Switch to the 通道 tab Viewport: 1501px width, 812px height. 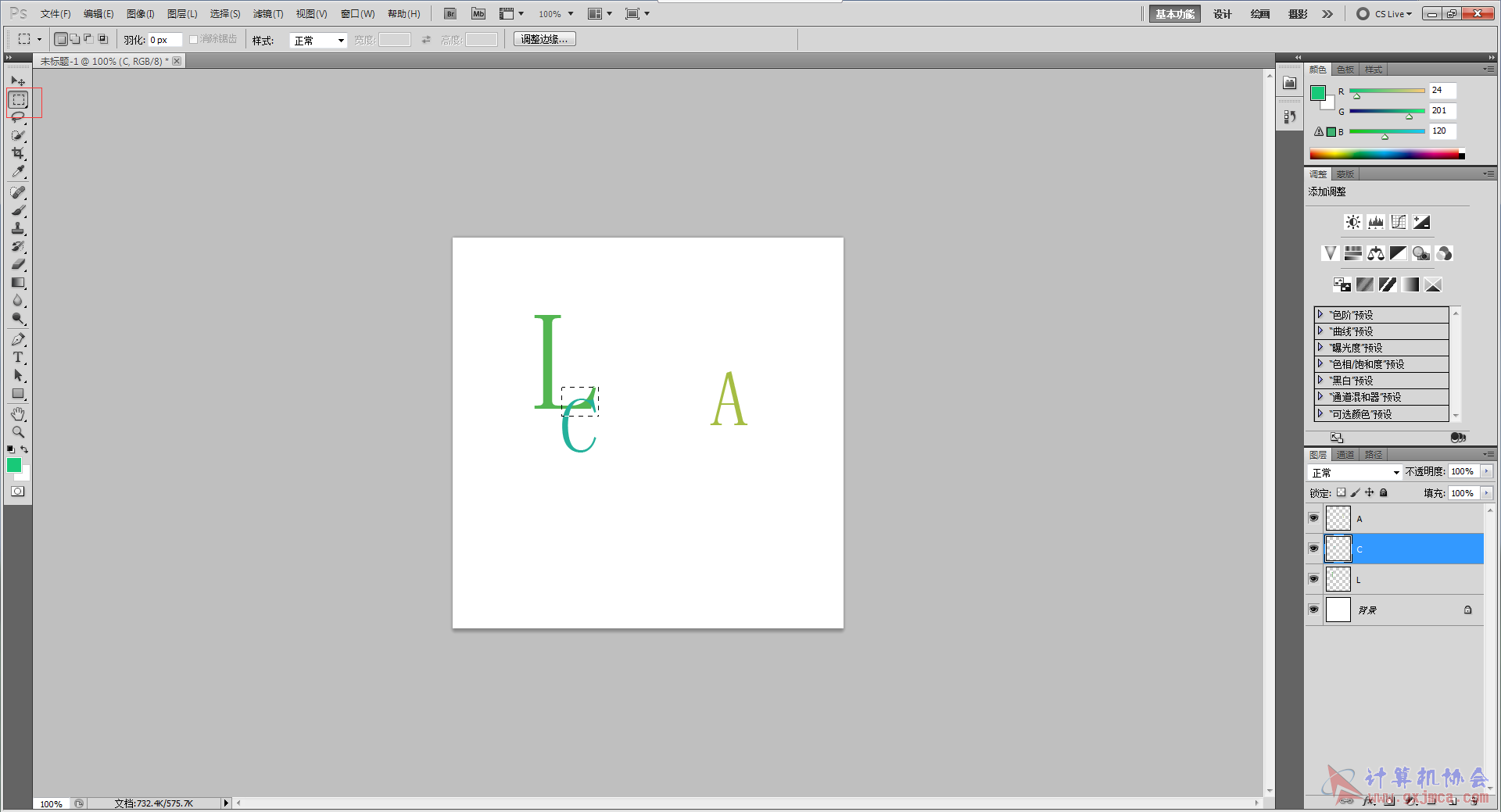1345,454
